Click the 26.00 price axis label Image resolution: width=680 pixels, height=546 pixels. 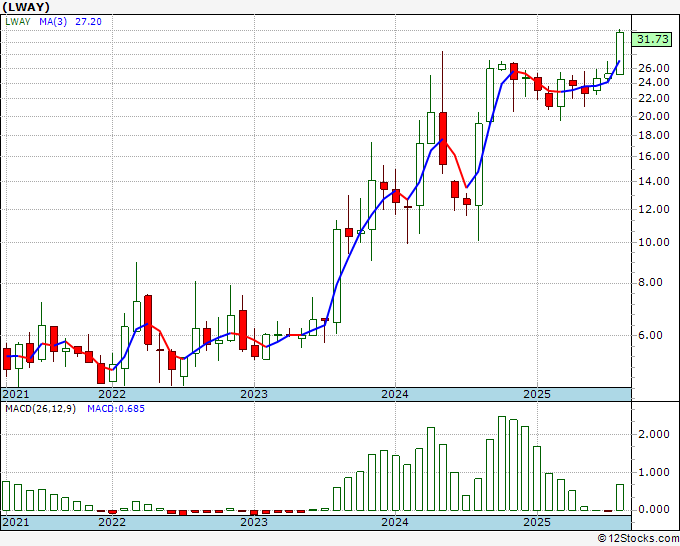click(654, 69)
